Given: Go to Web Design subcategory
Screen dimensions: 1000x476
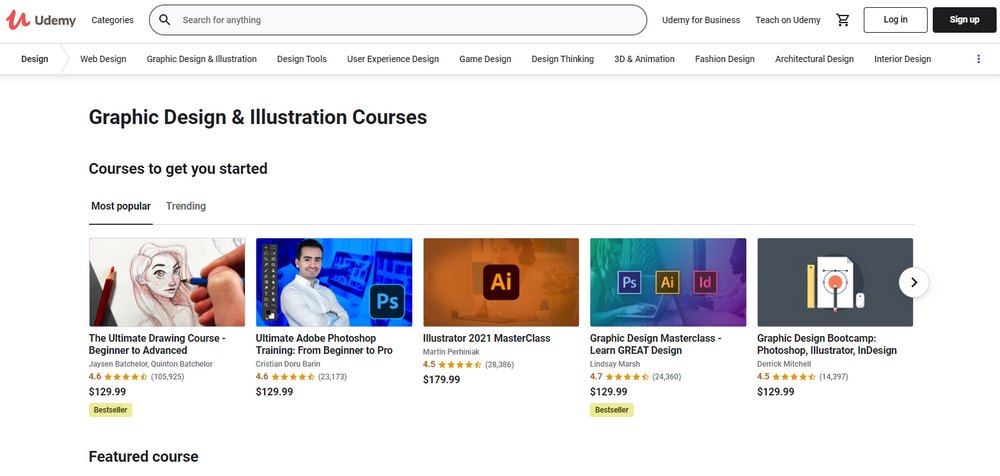Looking at the screenshot, I should (103, 59).
